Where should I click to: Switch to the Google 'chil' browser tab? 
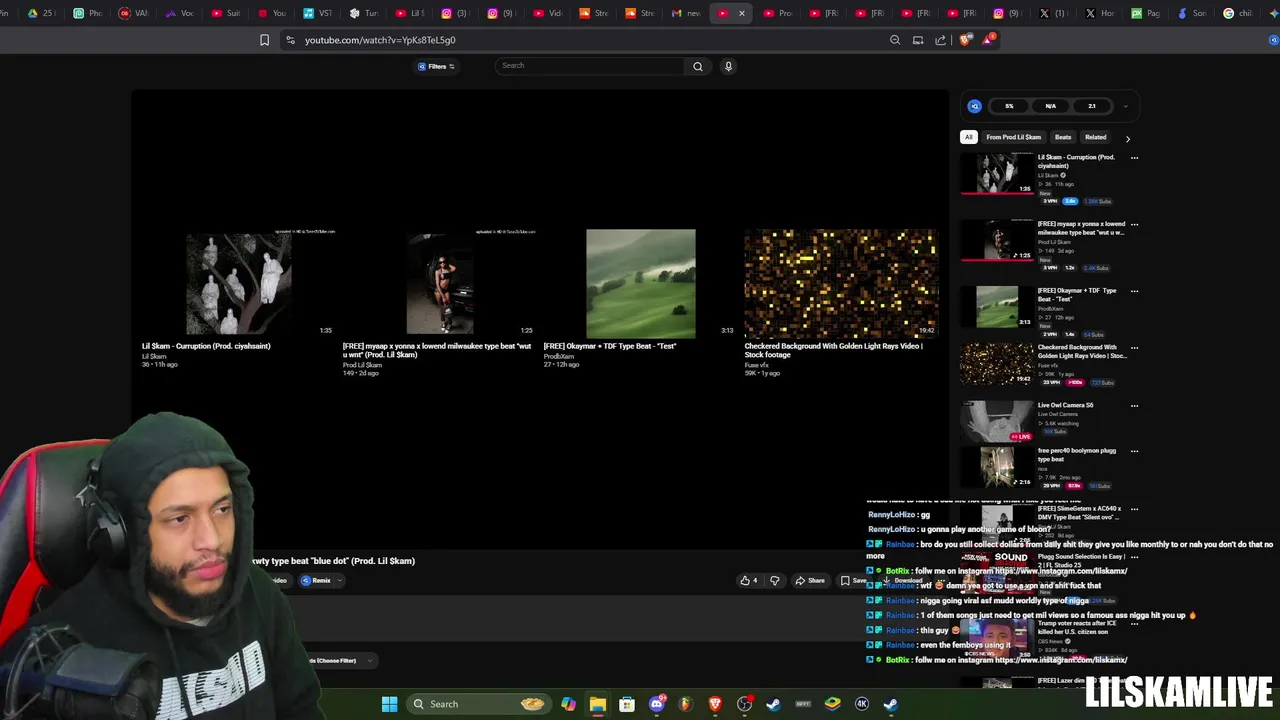pyautogui.click(x=1238, y=13)
